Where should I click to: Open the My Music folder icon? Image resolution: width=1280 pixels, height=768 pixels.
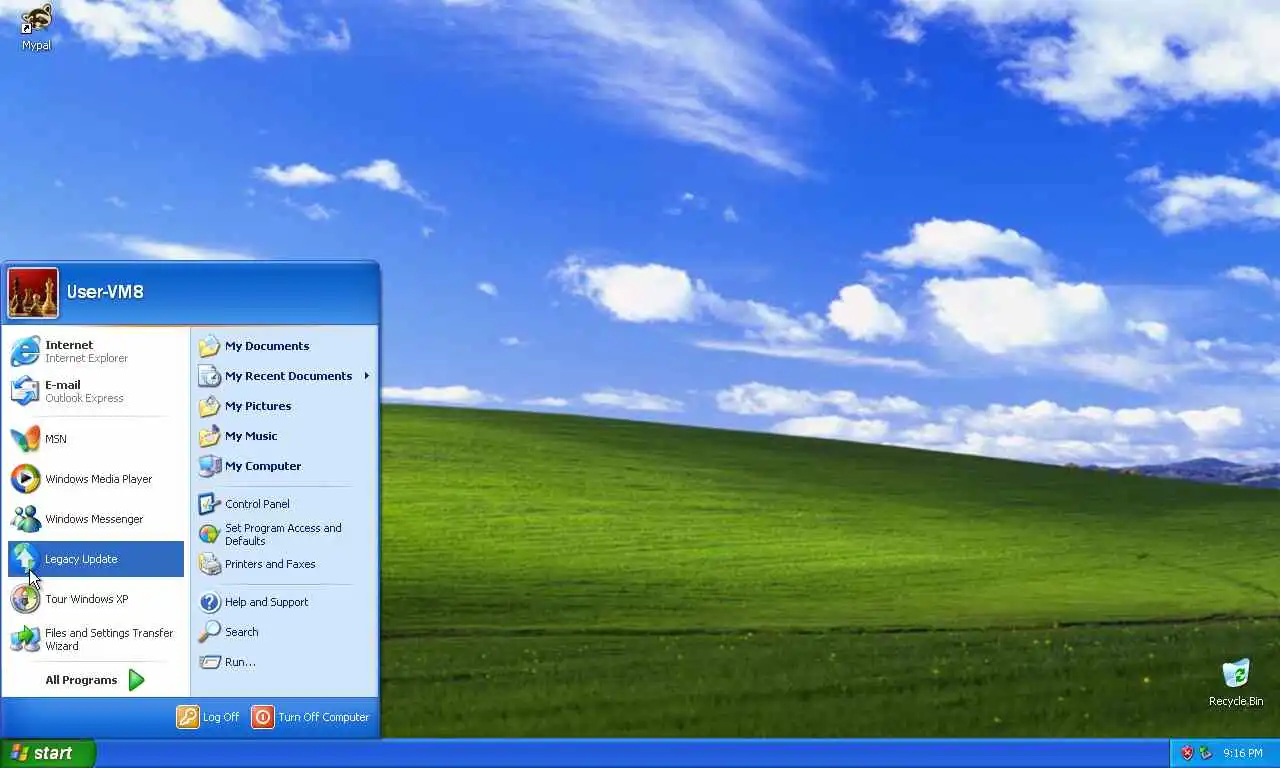[209, 436]
